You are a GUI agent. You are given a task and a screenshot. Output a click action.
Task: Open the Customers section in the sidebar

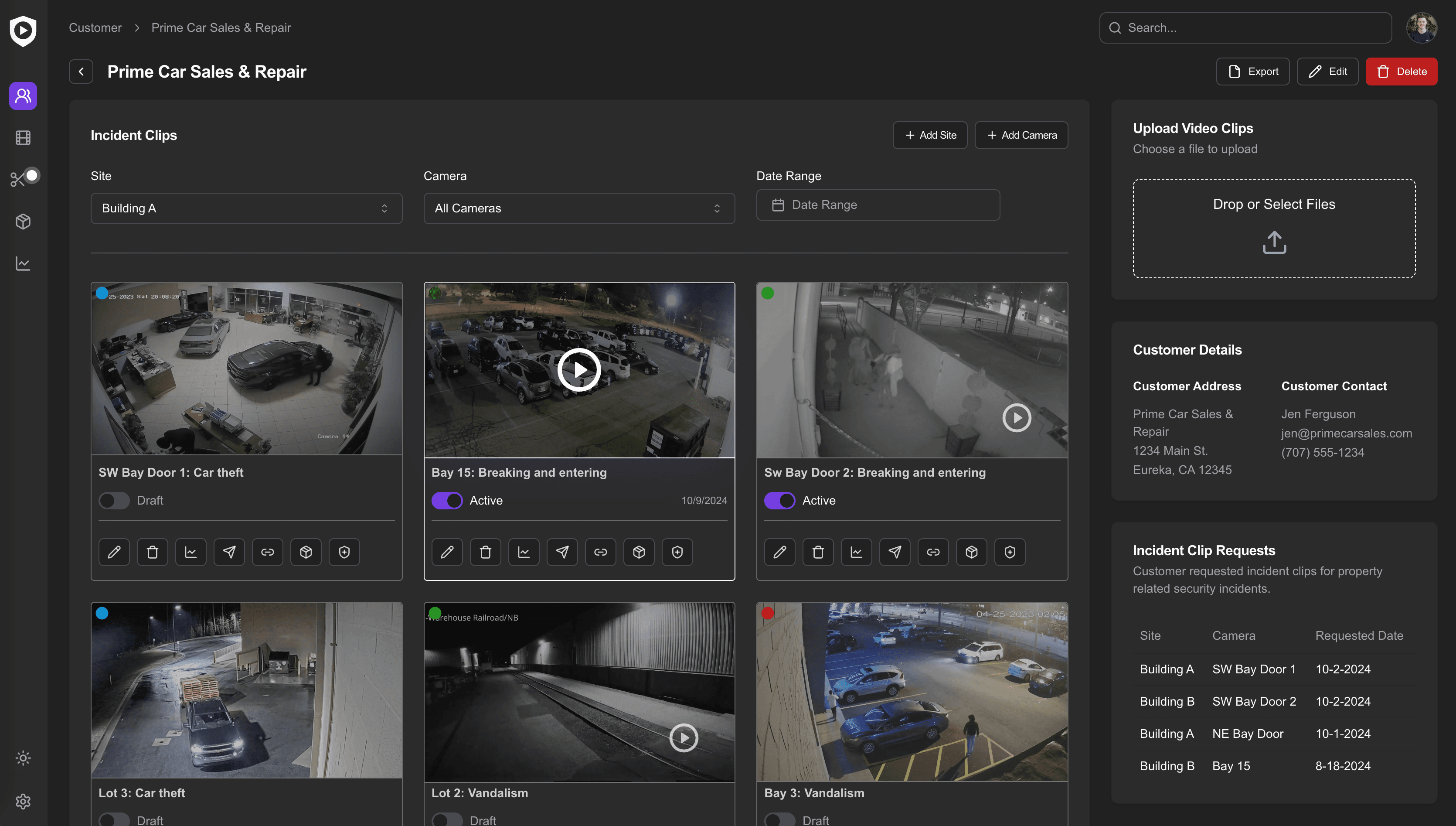click(x=23, y=96)
